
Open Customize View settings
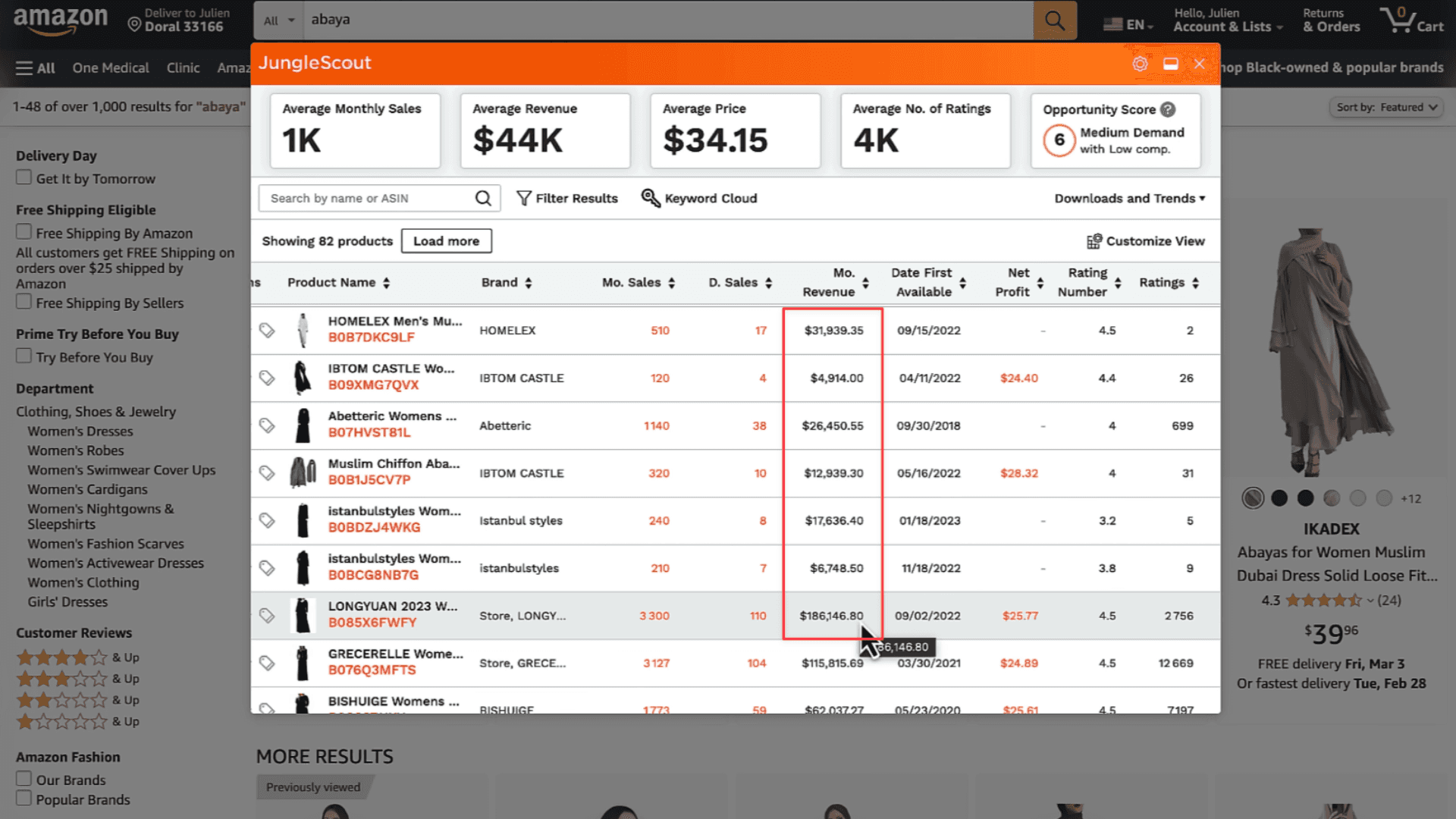1145,241
